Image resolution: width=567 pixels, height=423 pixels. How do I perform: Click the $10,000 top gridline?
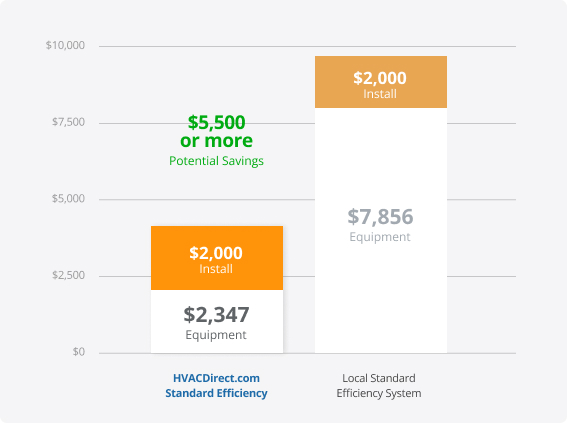click(307, 46)
